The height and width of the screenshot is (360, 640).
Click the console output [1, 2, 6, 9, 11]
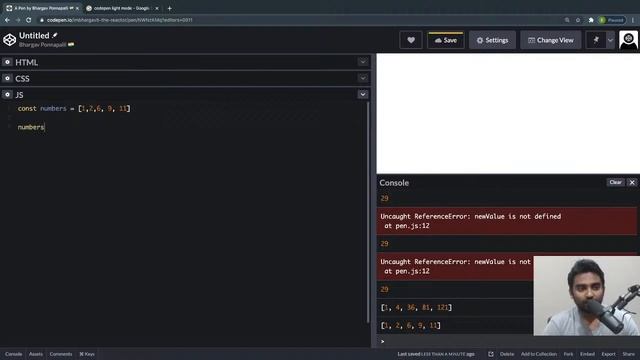pos(411,325)
